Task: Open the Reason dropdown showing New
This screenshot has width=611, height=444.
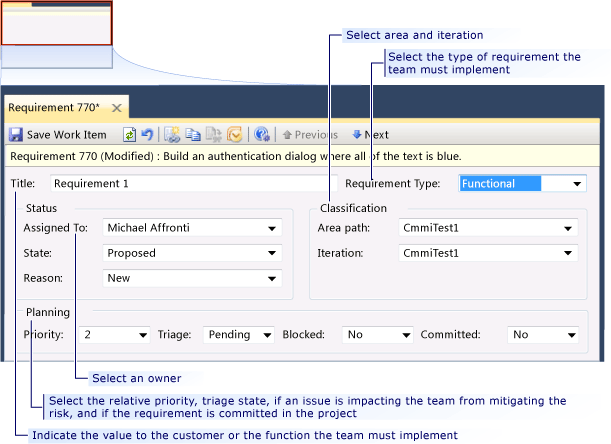Action: 272,278
